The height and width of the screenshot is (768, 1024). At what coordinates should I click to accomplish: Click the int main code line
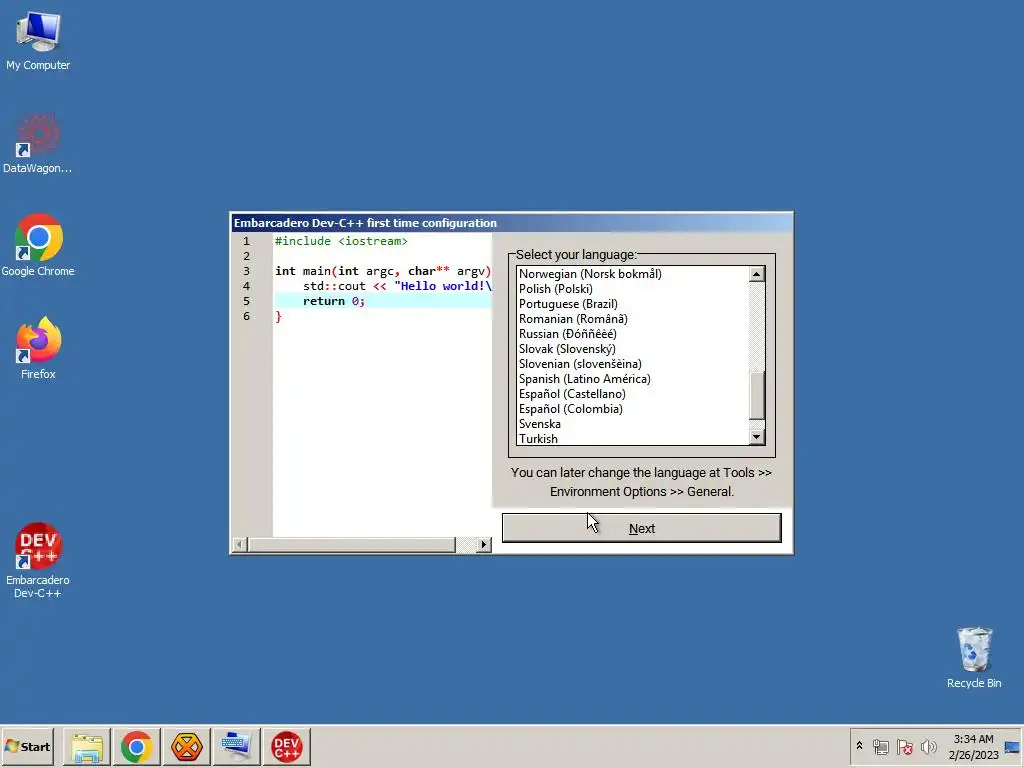383,271
